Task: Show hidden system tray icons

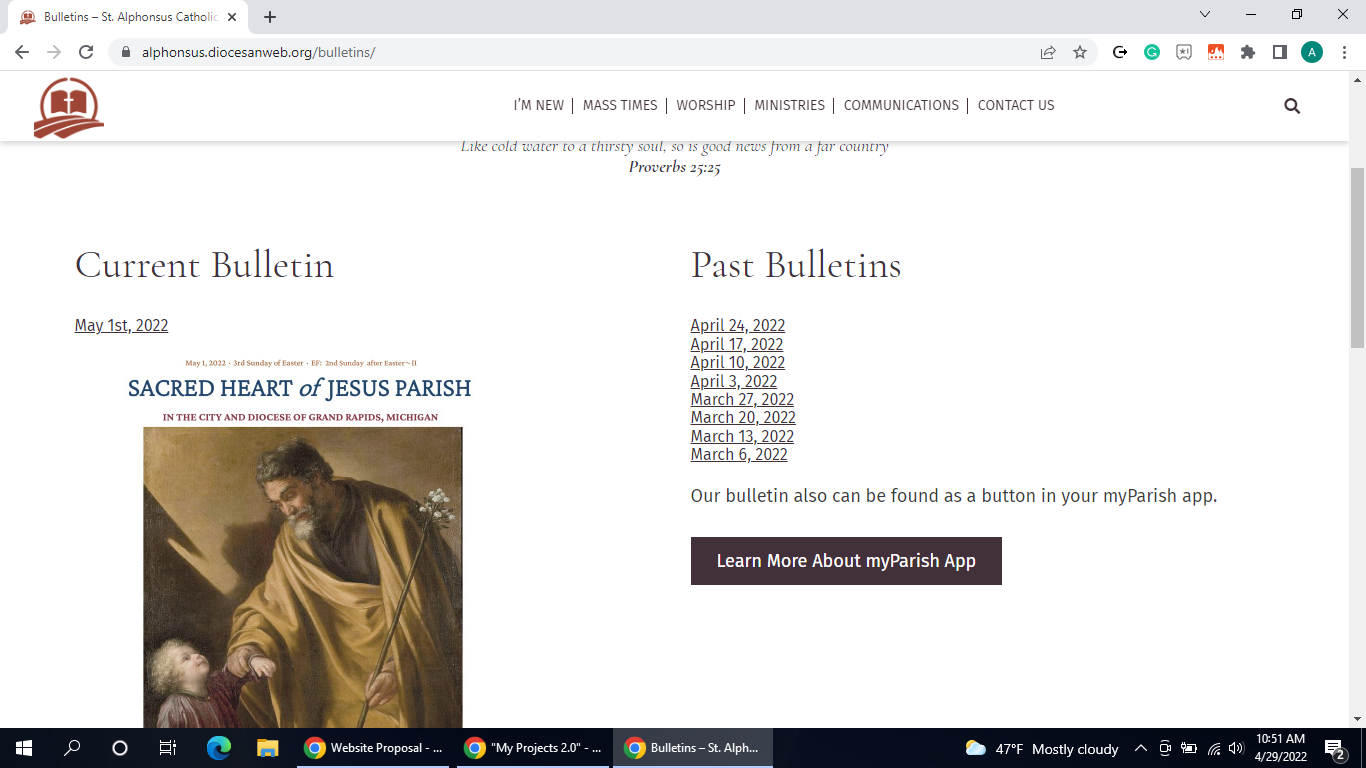Action: [x=1140, y=748]
